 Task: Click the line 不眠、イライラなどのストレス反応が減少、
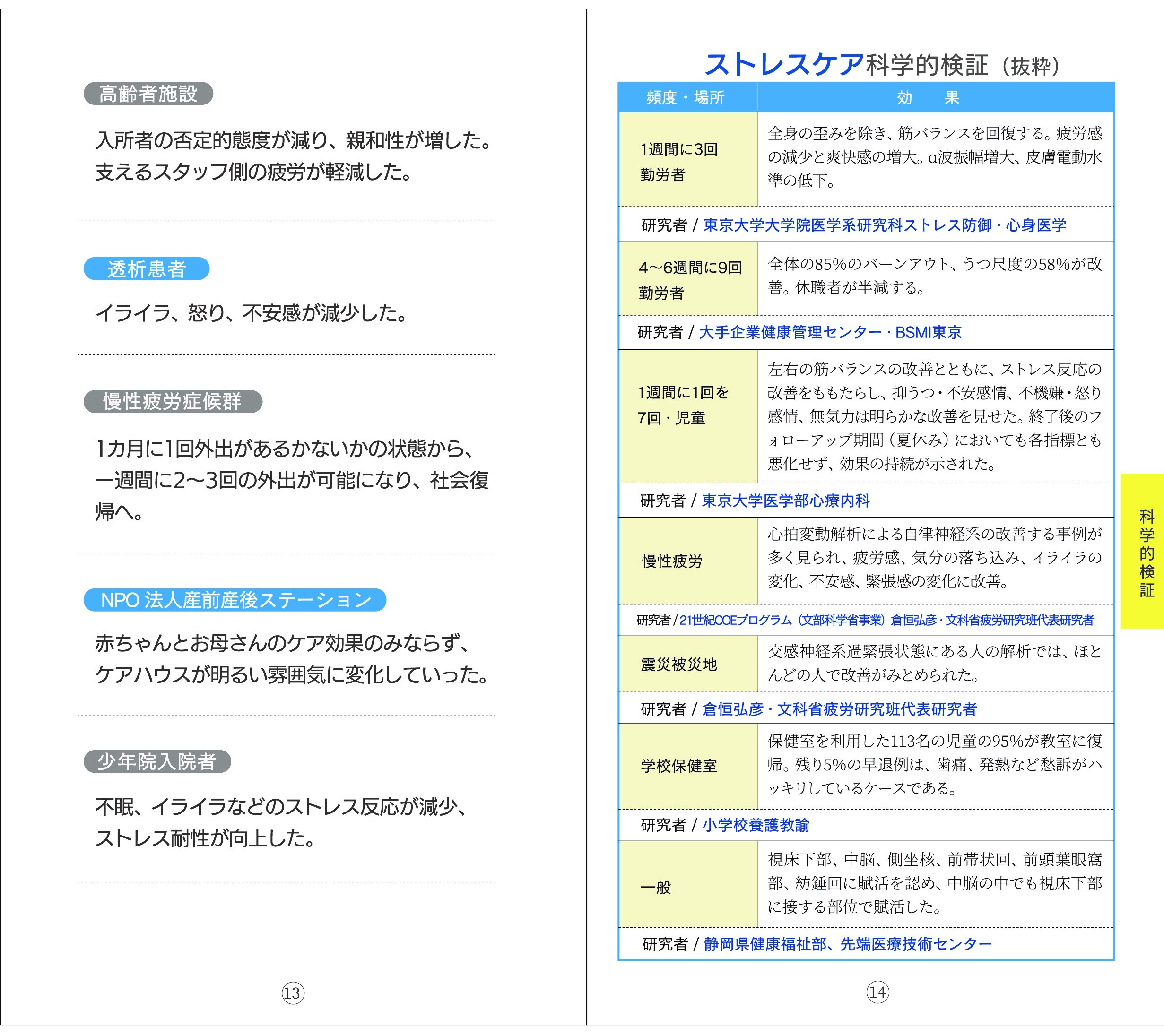281,807
